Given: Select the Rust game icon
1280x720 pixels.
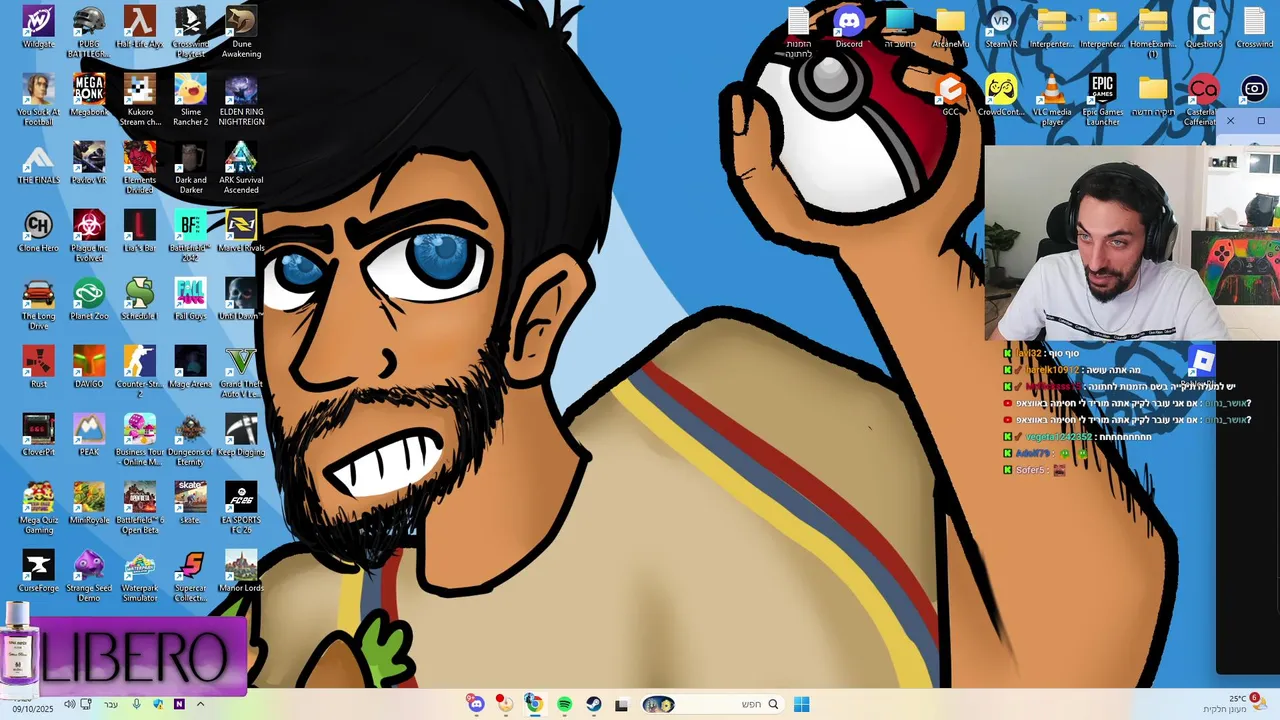Looking at the screenshot, I should pyautogui.click(x=38, y=368).
